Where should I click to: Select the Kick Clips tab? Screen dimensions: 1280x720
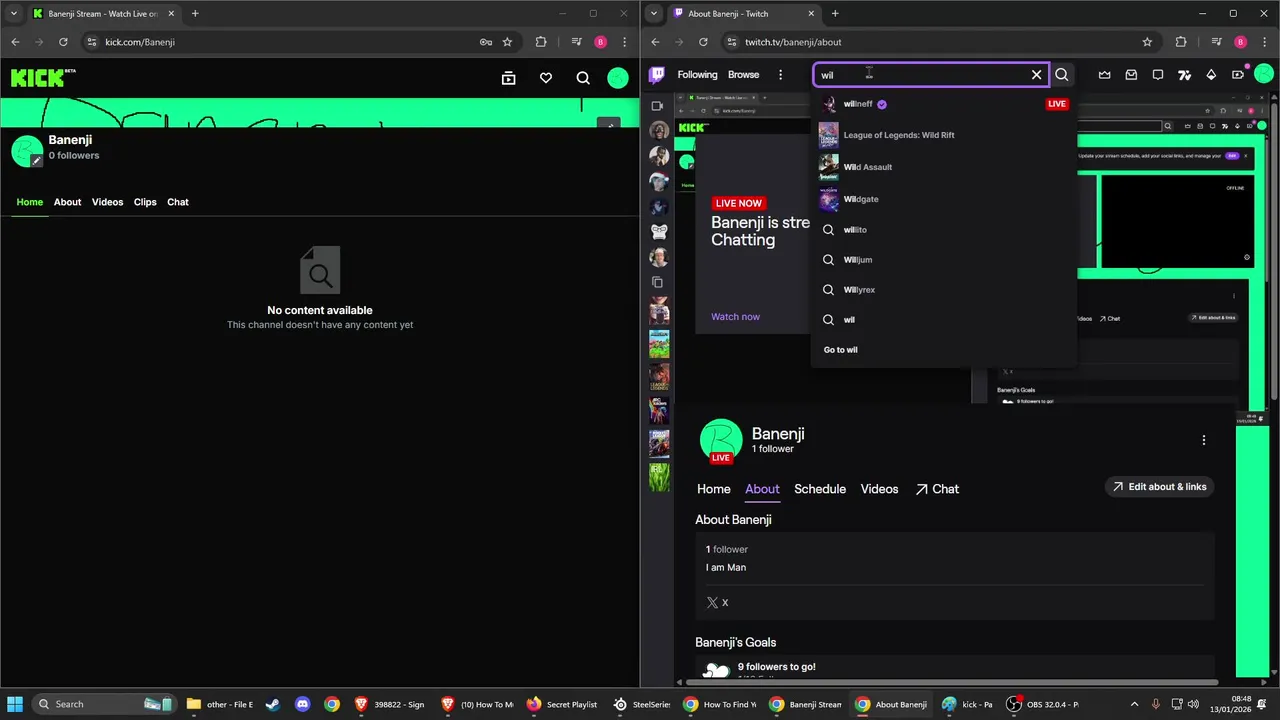145,202
